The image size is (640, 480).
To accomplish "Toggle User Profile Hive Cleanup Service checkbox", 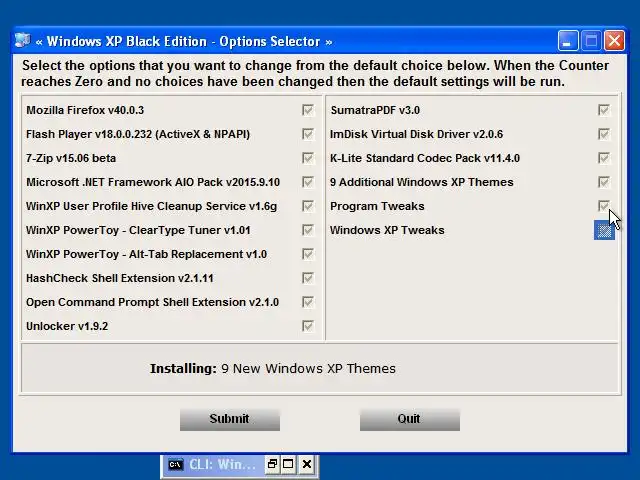I will pyautogui.click(x=308, y=206).
